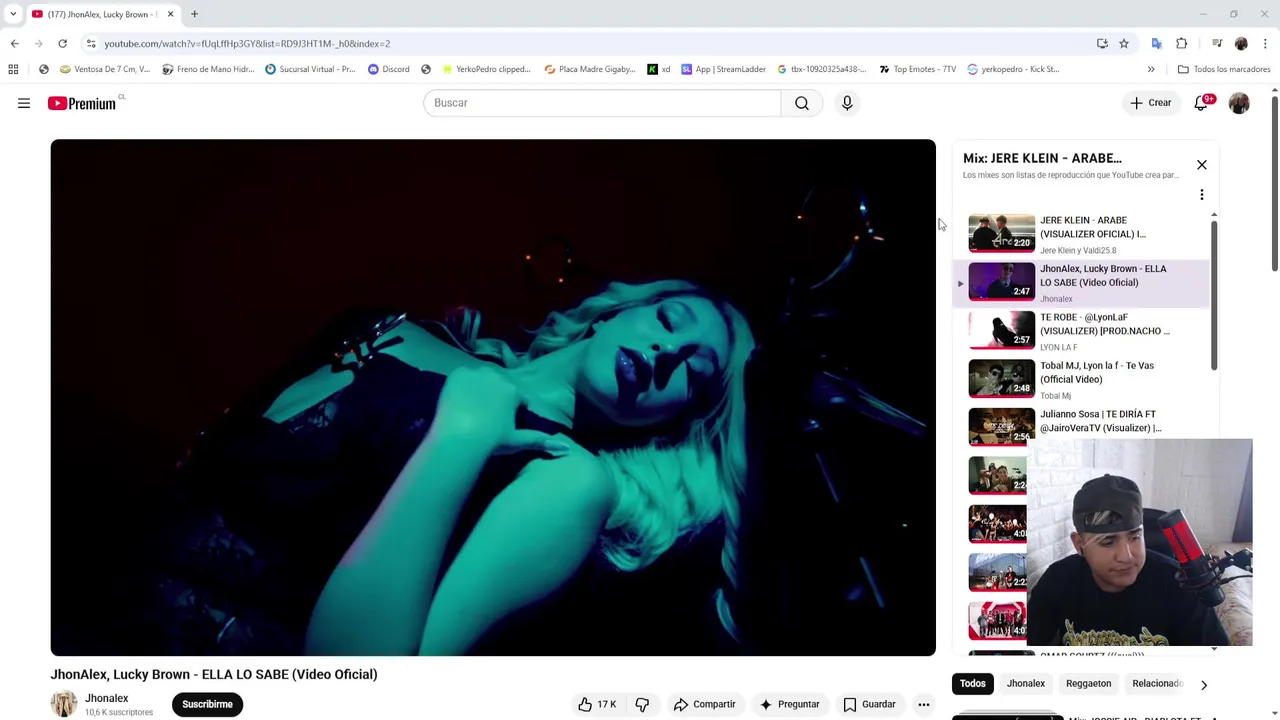1280x720 pixels.
Task: Click the video title ELLA LO SABE
Action: click(214, 674)
